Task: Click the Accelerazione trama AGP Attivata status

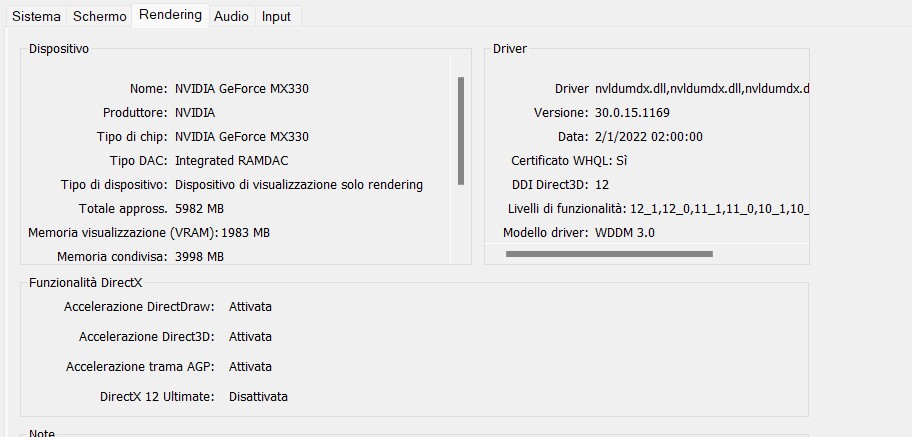Action: pos(250,367)
